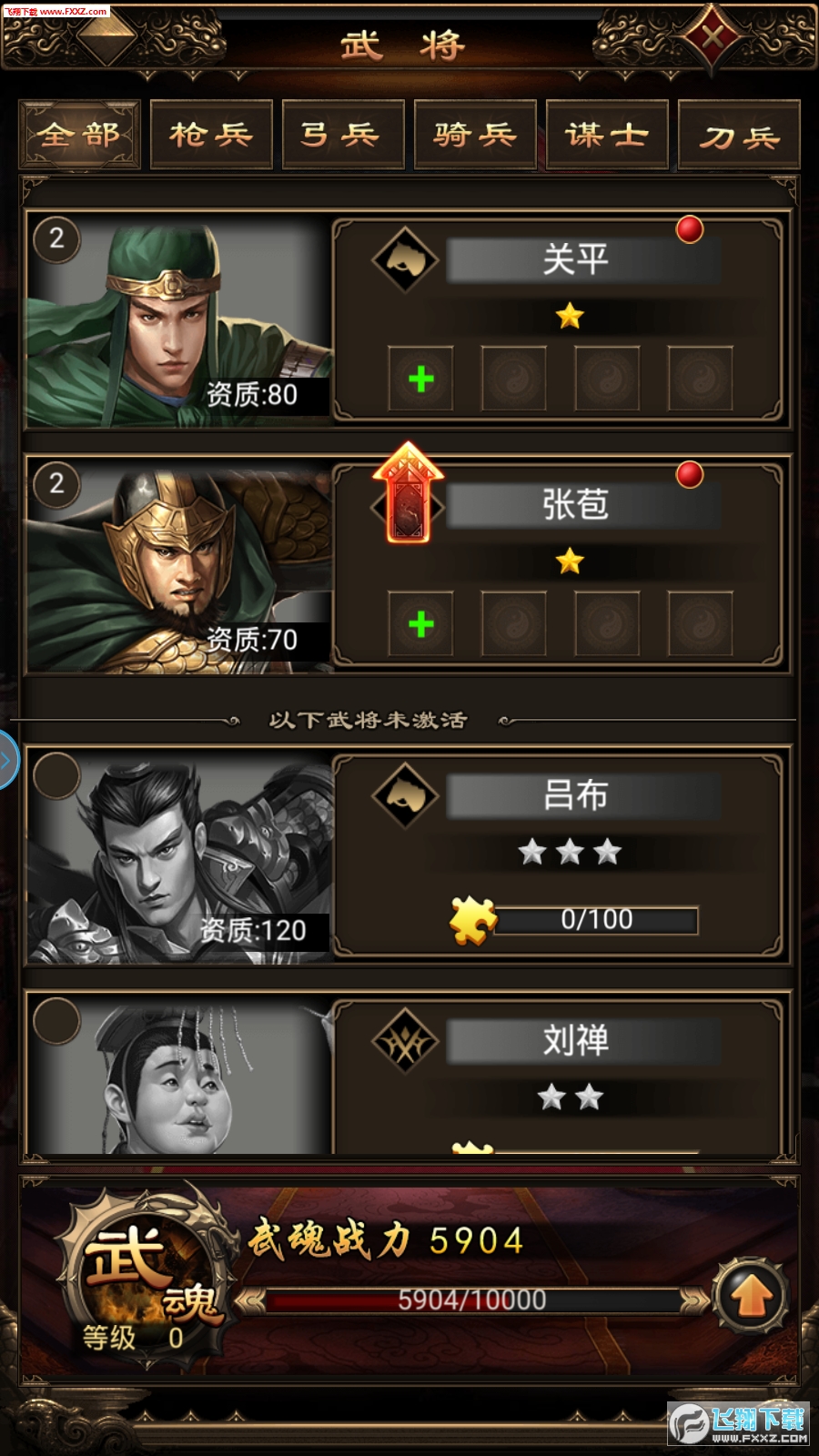This screenshot has width=819, height=1456.
Task: Click the green plus slot under 关平
Action: pos(420,379)
